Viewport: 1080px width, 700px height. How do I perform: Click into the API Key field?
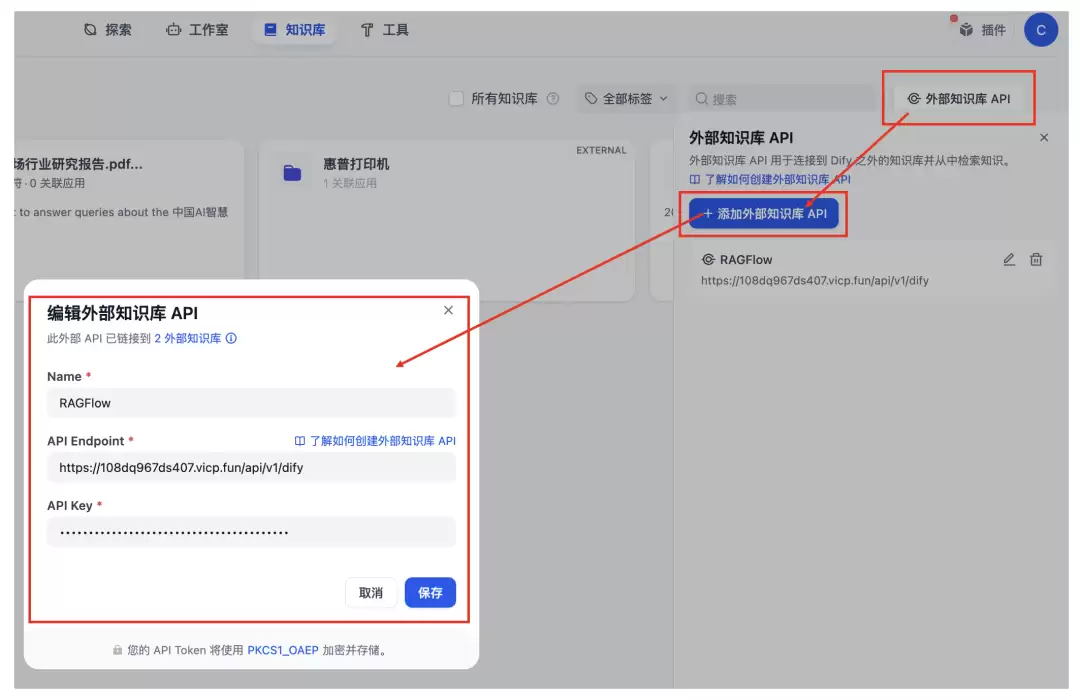[x=251, y=532]
